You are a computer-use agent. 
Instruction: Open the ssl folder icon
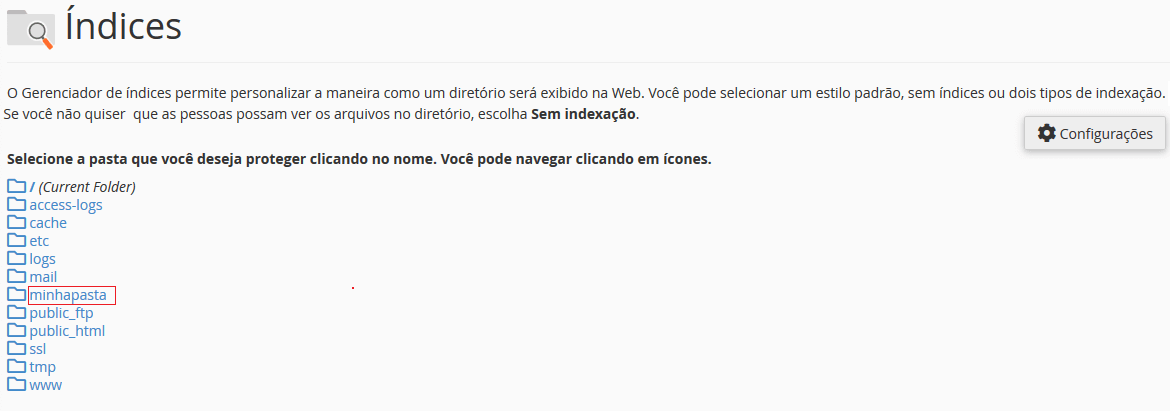click(x=16, y=348)
